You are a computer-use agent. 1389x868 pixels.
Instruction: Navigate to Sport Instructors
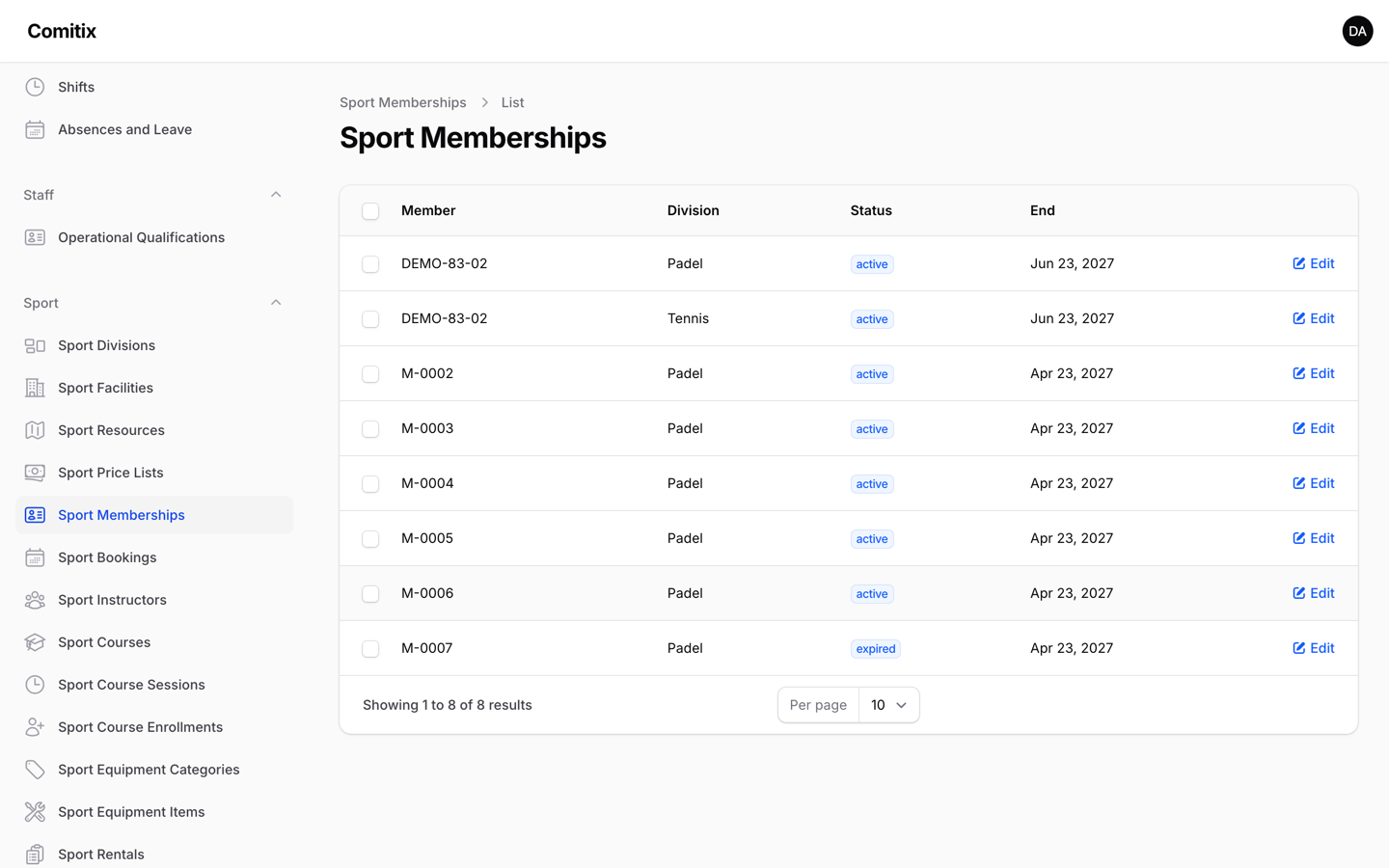(154, 600)
